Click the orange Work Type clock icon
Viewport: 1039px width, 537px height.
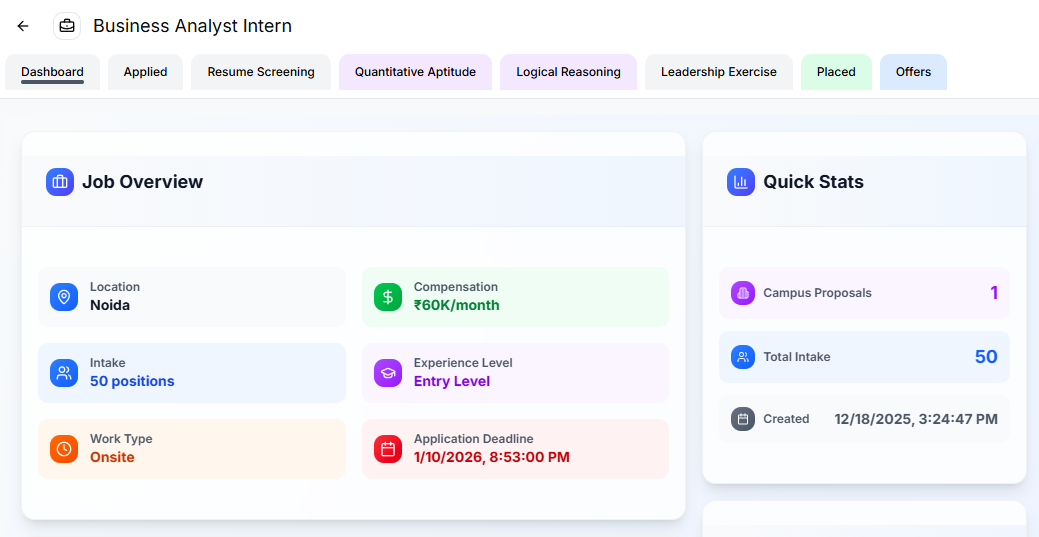pyautogui.click(x=64, y=449)
